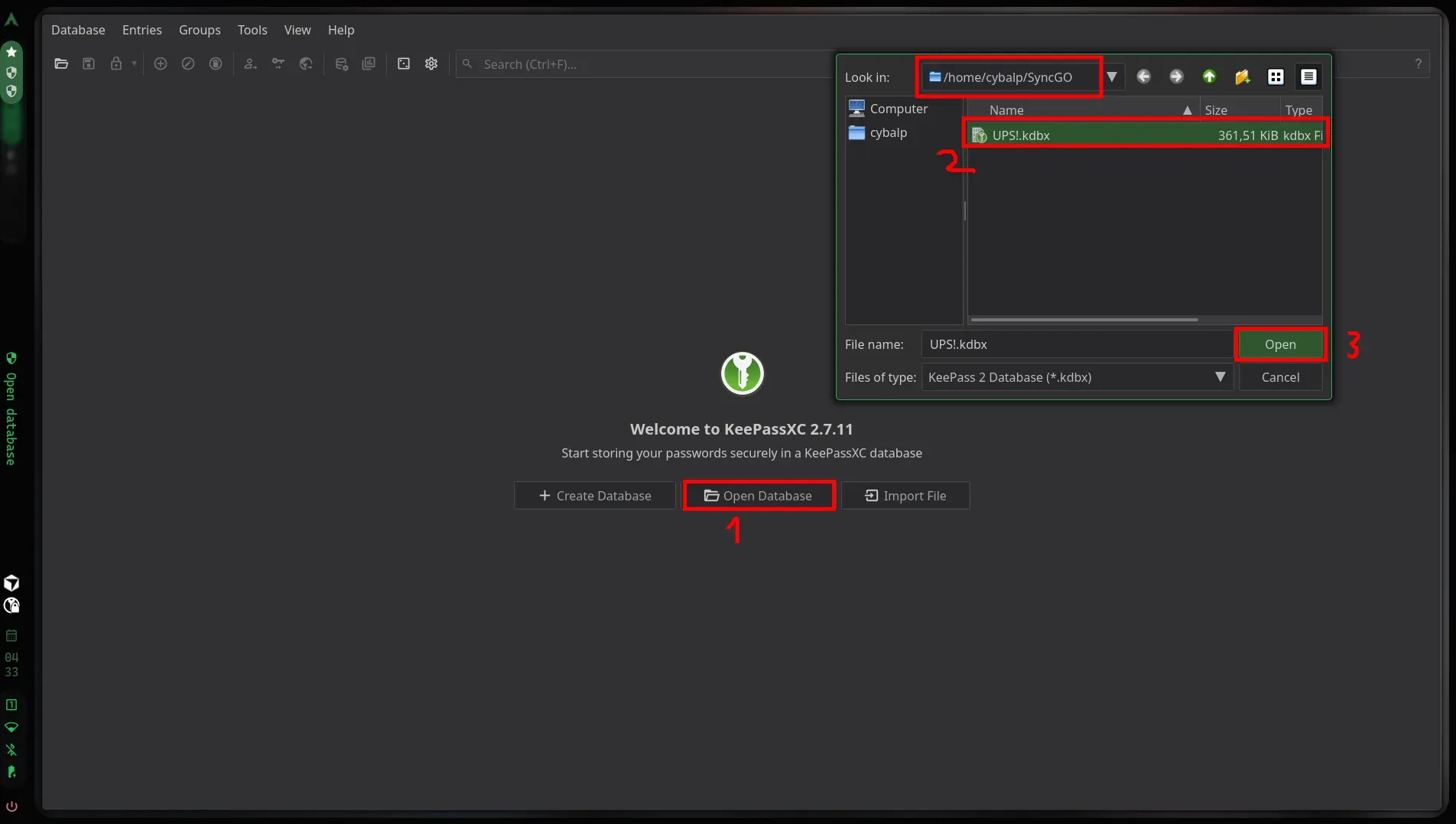Screen dimensions: 1456x824
Task: Click the star workspace icon in panel
Action: point(11,52)
